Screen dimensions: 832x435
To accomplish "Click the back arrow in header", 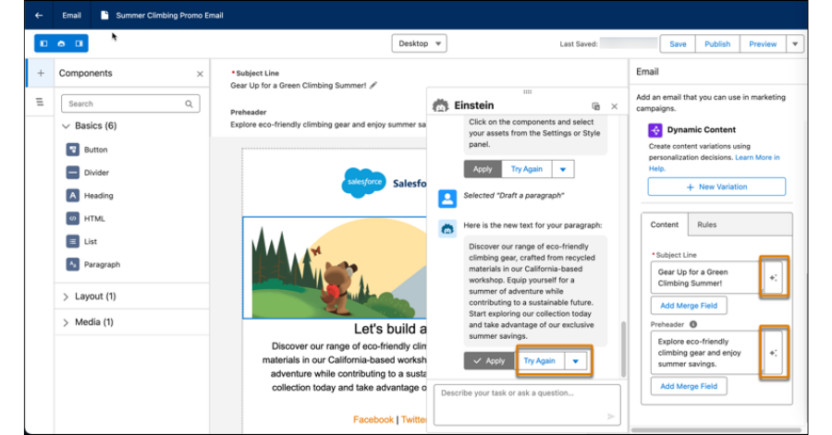I will [x=39, y=15].
